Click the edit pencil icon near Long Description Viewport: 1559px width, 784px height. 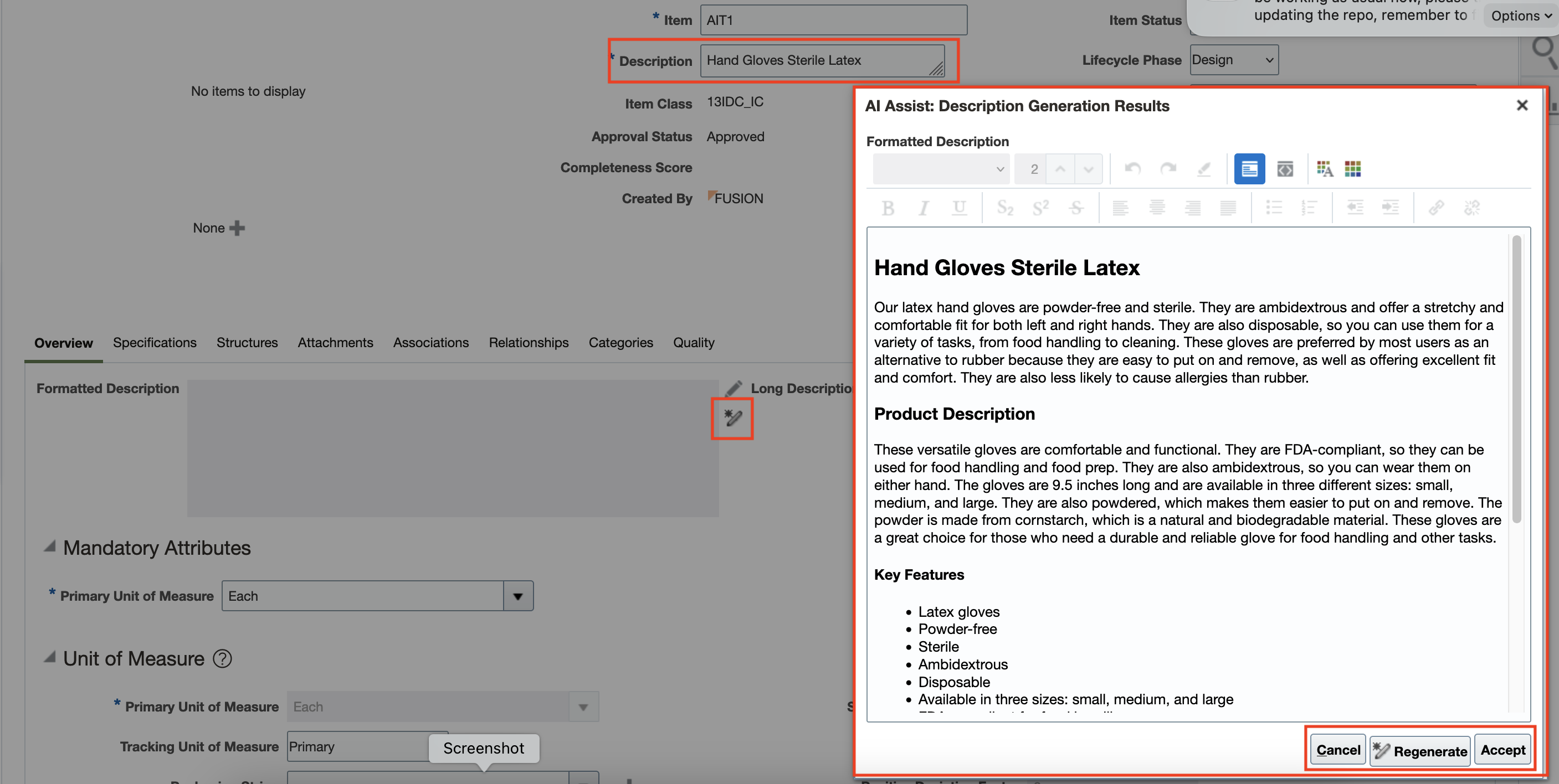point(734,388)
